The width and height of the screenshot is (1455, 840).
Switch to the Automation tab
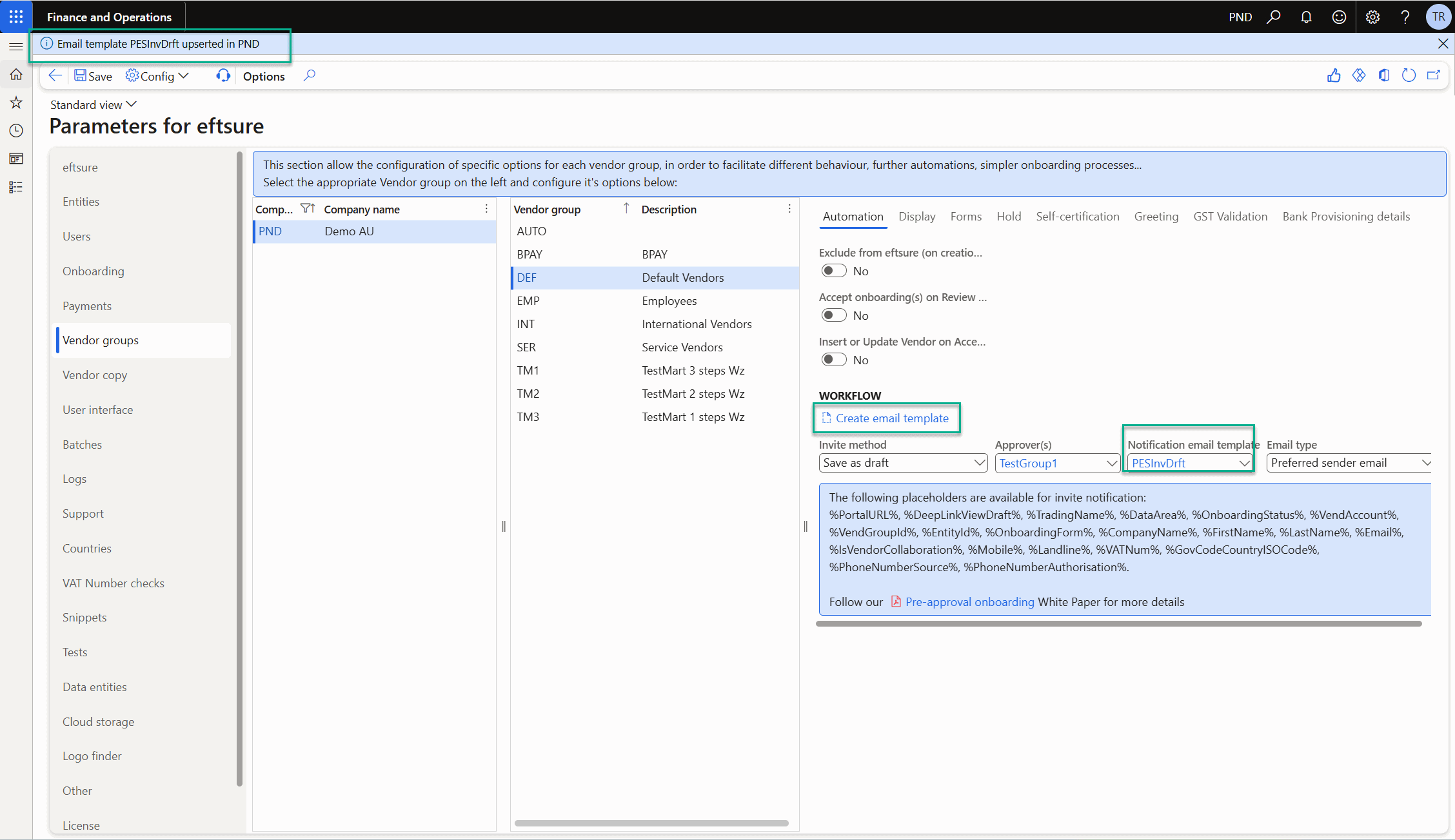click(x=853, y=217)
